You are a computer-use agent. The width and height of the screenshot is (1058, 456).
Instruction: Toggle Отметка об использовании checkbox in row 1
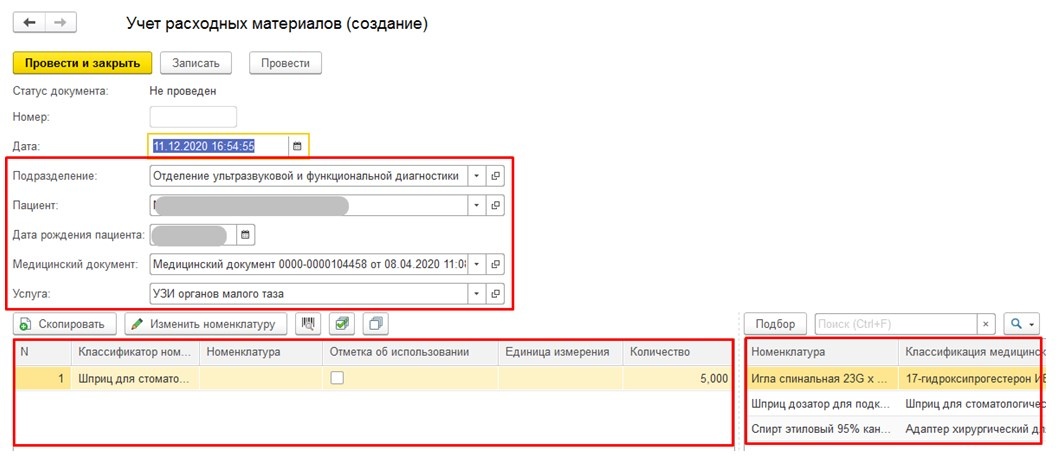tap(338, 378)
